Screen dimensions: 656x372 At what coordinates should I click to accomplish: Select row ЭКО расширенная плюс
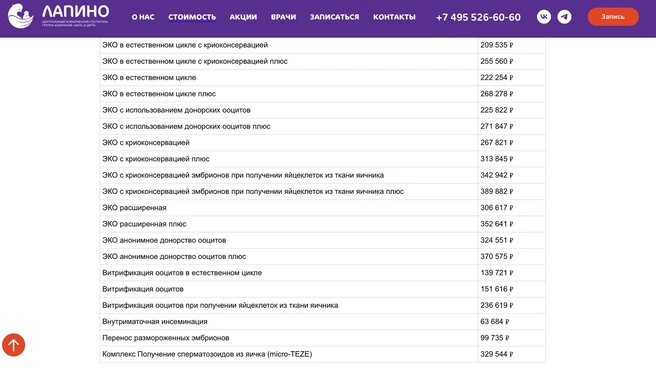point(322,224)
